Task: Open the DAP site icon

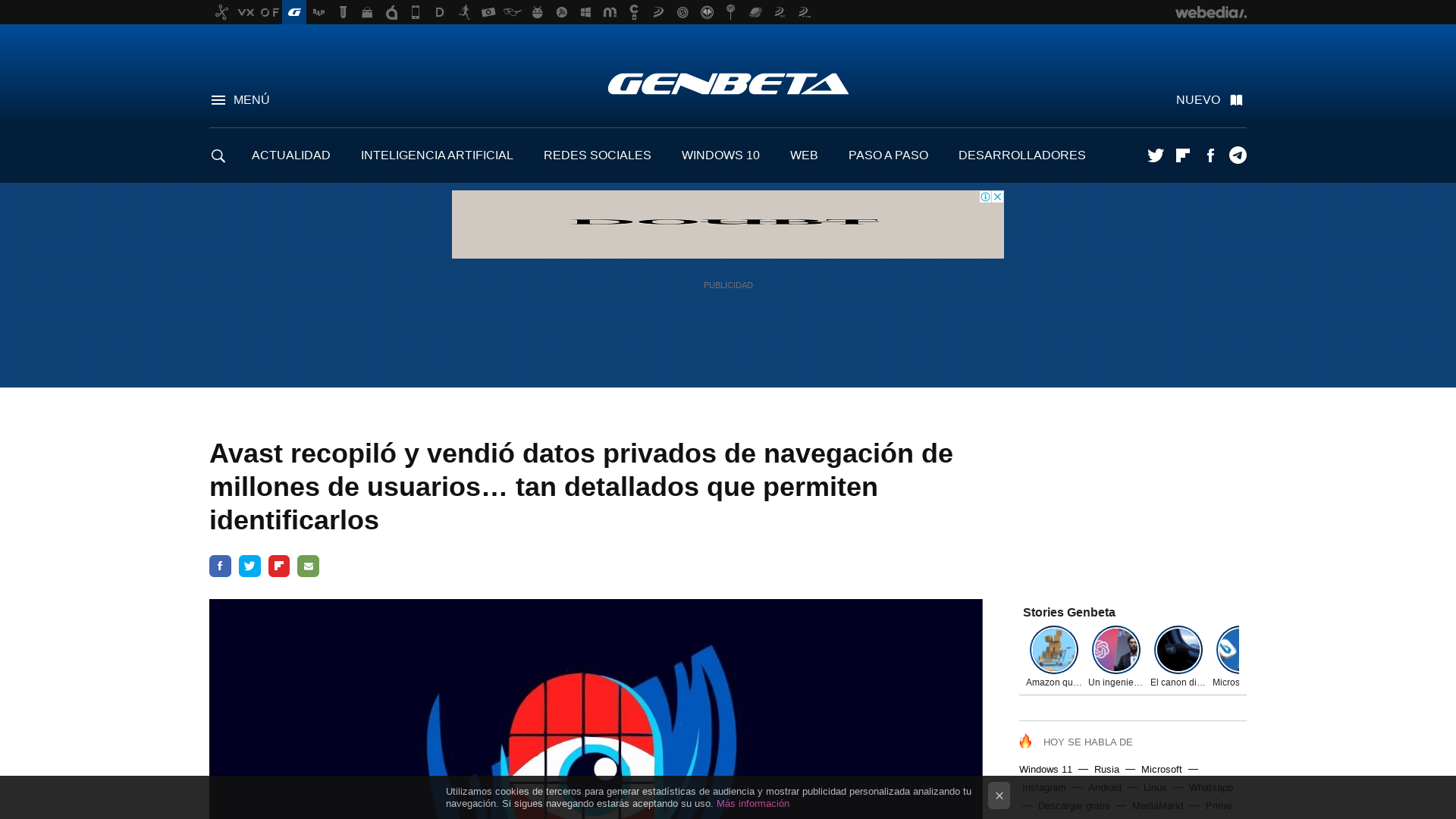Action: pos(318,12)
